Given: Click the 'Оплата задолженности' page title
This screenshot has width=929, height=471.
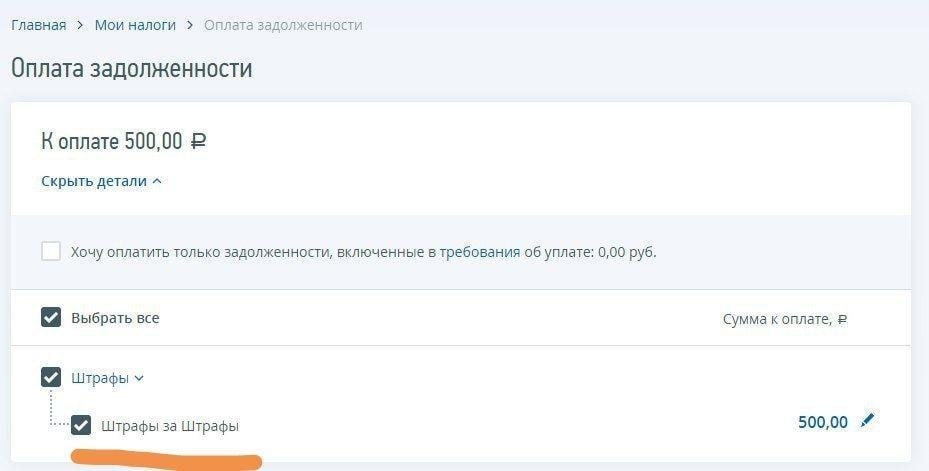Looking at the screenshot, I should click(132, 68).
